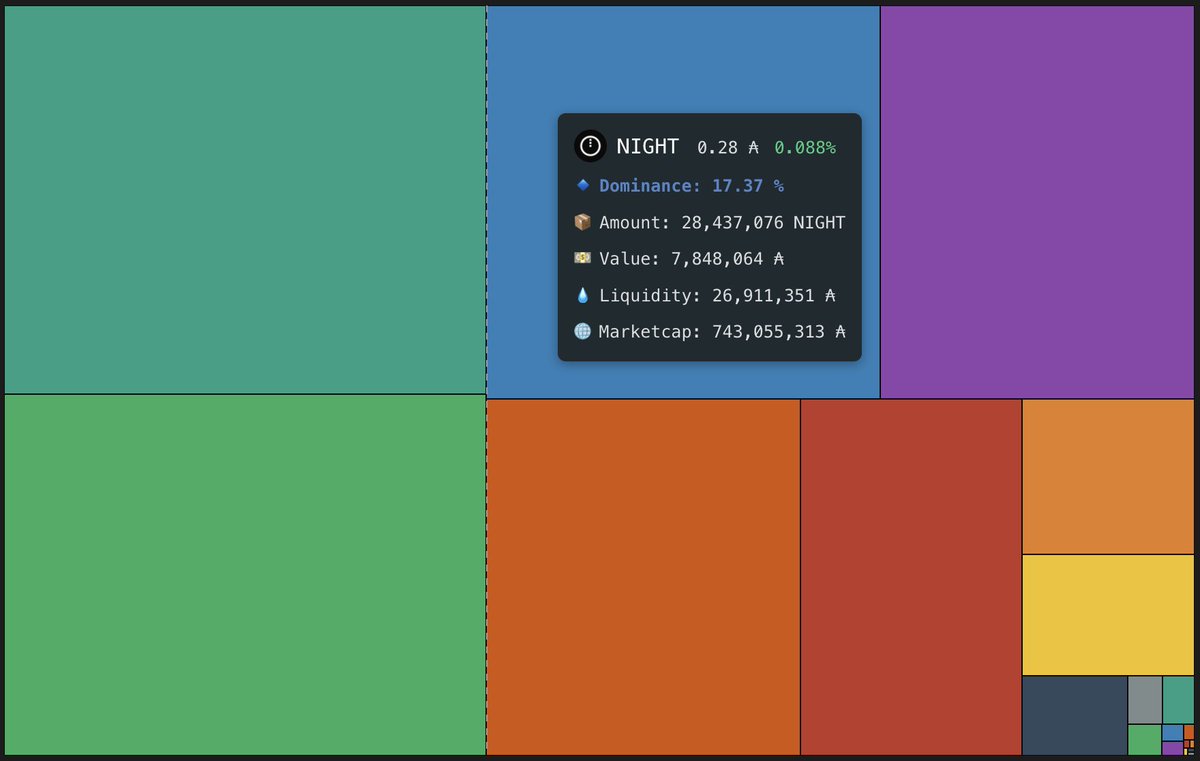Select the yellow treemap tile
1200x761 pixels.
pos(1108,615)
